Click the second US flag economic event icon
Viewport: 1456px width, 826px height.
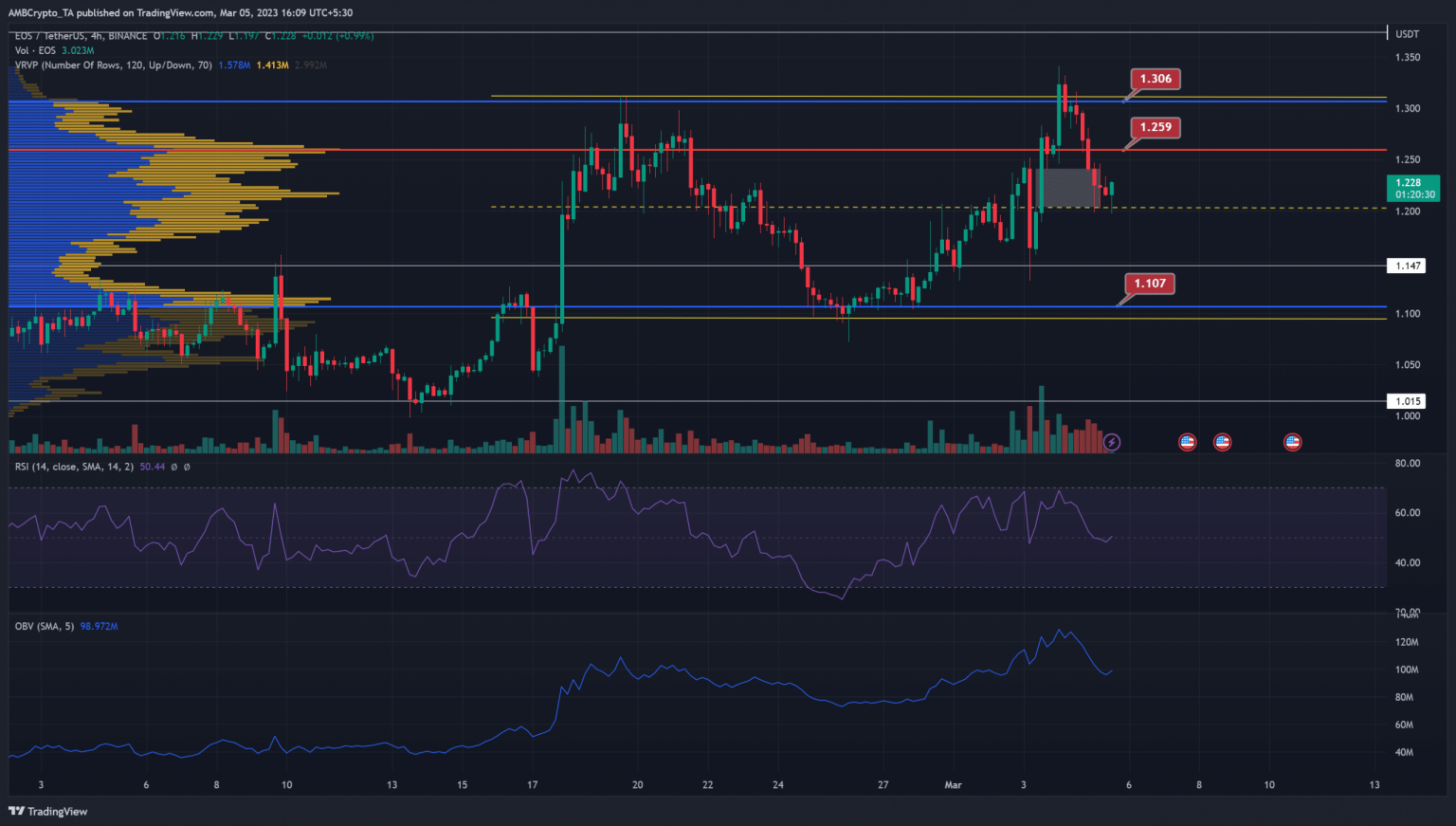(x=1222, y=442)
